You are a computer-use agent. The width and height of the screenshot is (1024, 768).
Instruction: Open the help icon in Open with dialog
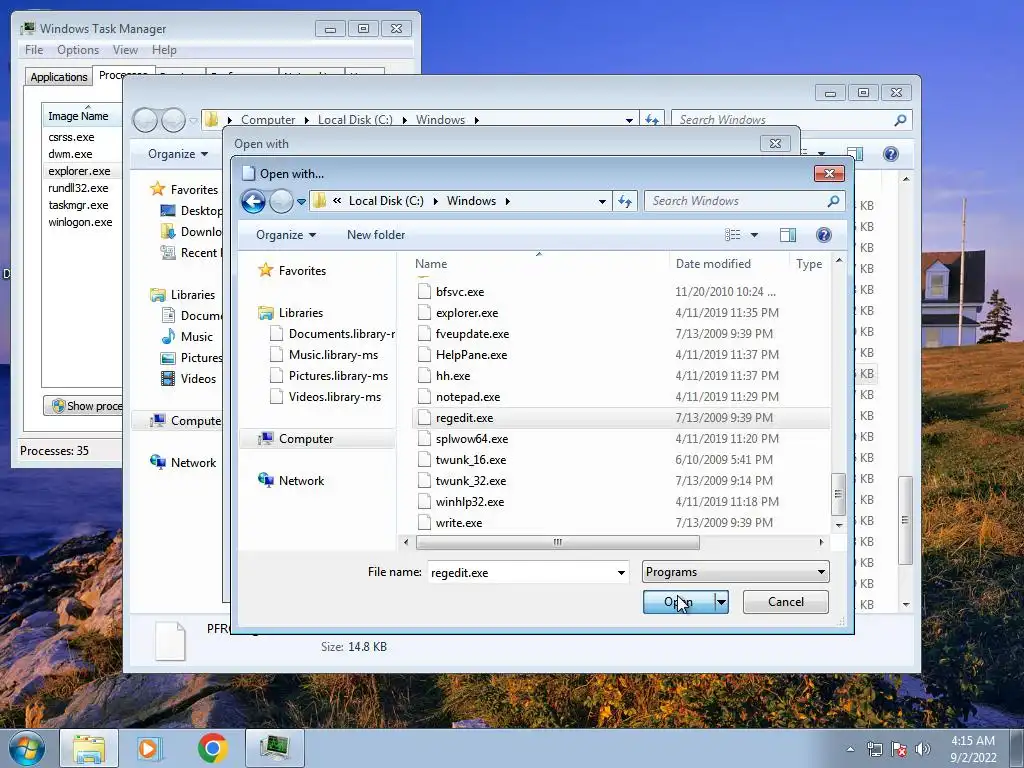(824, 234)
